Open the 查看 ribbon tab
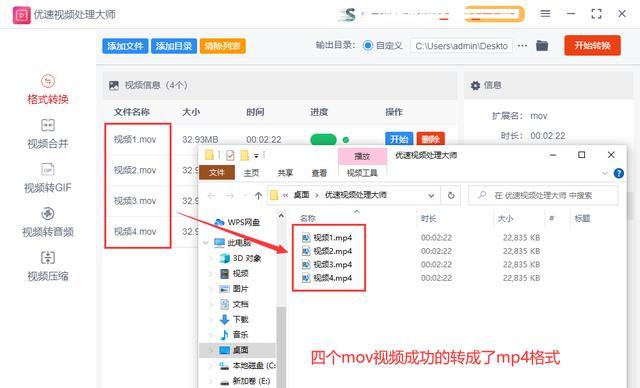640x388 pixels. [319, 173]
